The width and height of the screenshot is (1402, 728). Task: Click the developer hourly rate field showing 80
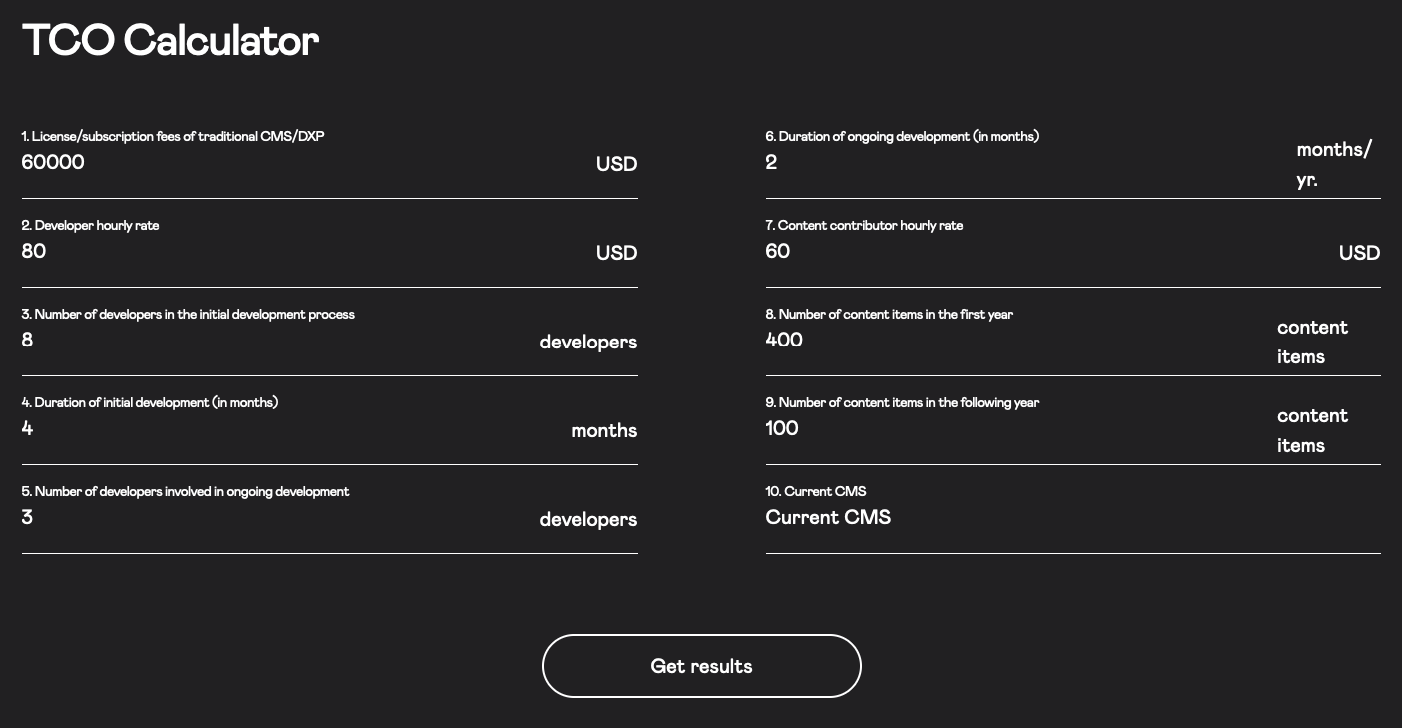click(x=300, y=252)
